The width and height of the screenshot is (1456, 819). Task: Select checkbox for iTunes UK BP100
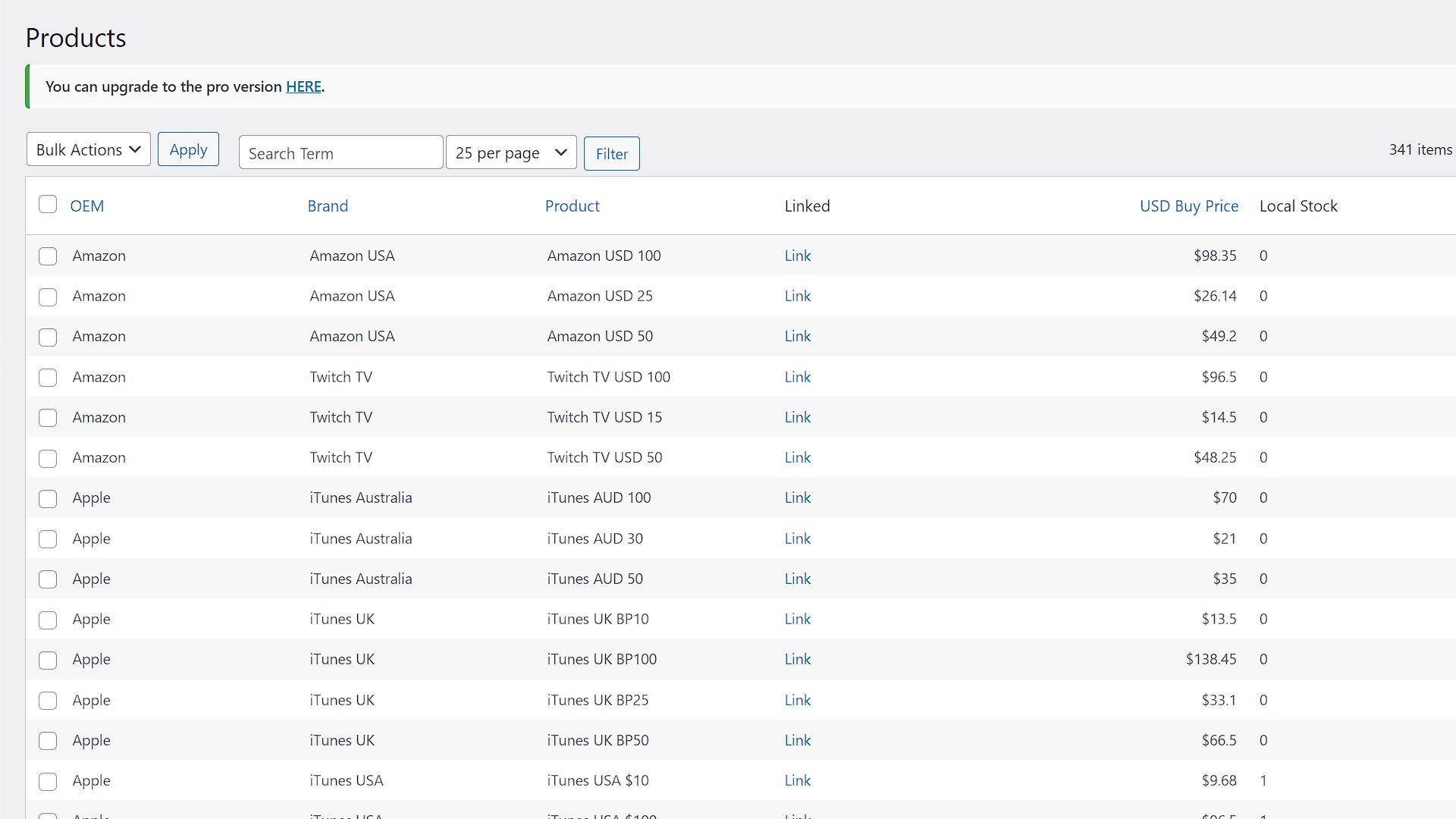click(48, 660)
